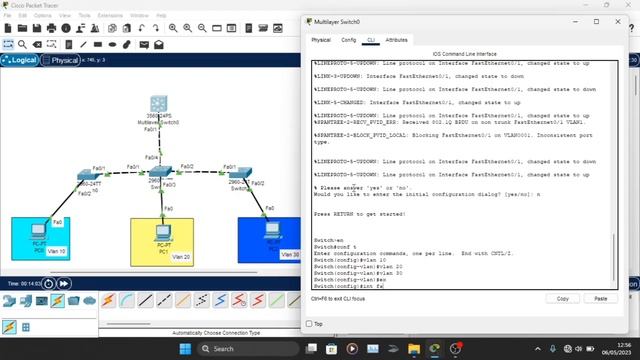Click the Copy icon in main toolbar
The width and height of the screenshot is (640, 360).
point(112,28)
